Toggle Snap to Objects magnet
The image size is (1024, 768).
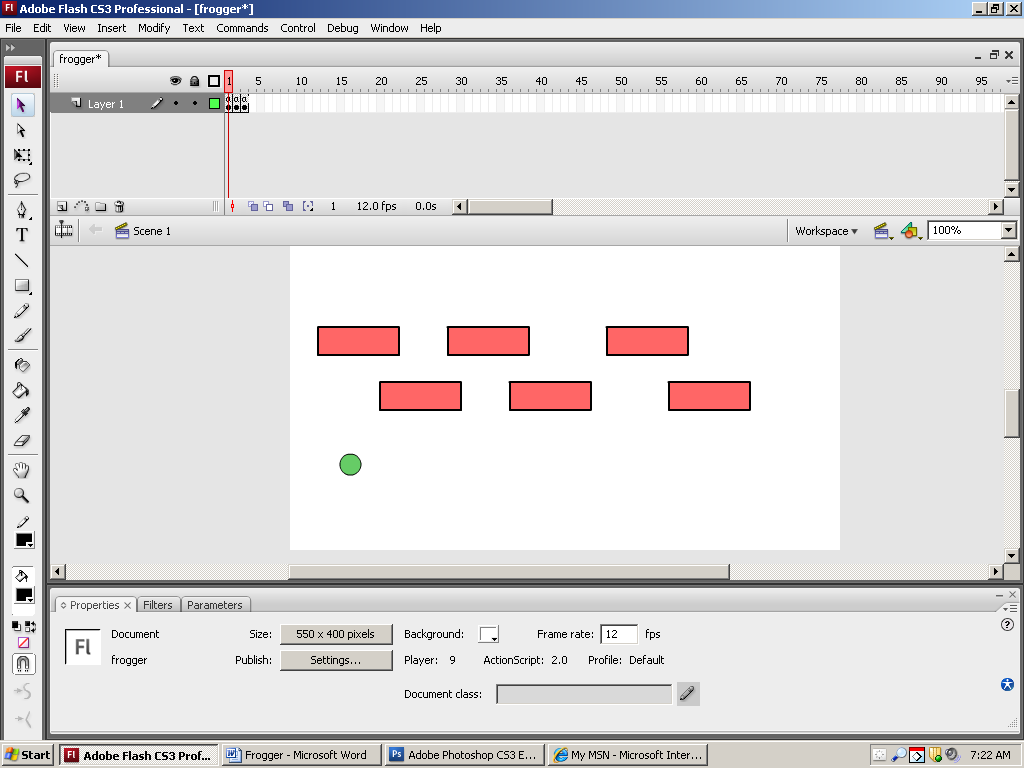[22, 664]
